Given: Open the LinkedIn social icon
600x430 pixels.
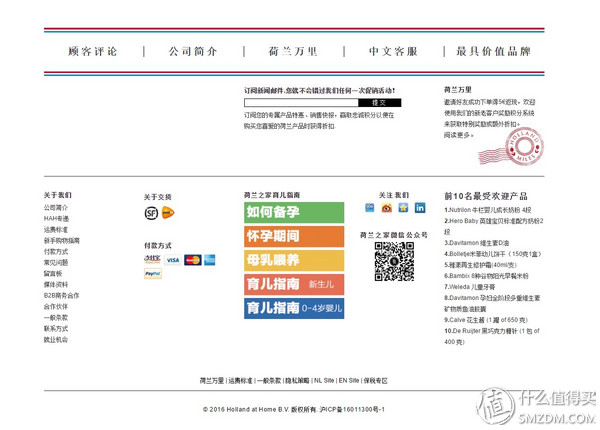Looking at the screenshot, I should click(x=420, y=208).
